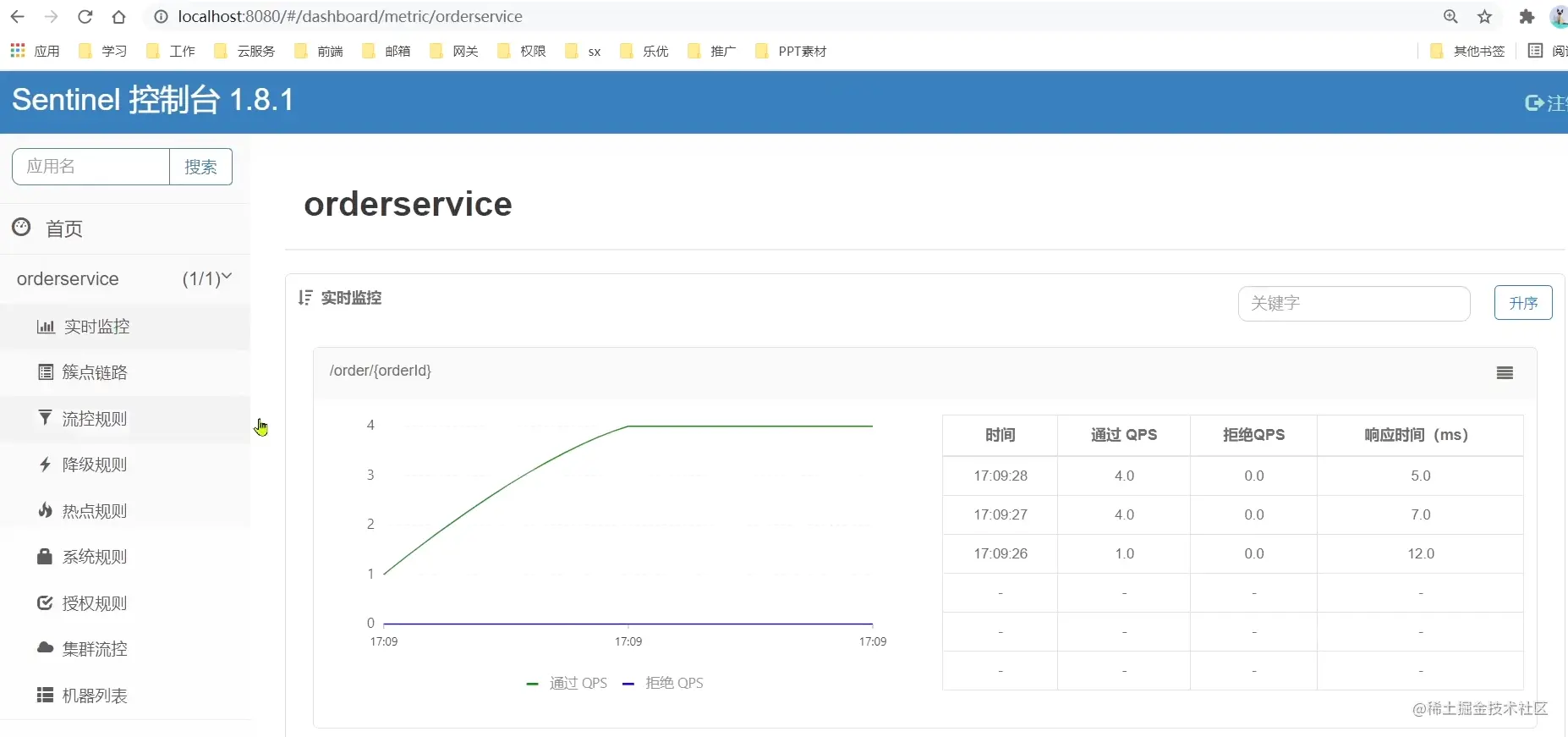The image size is (1568, 737).
Task: Open the 系统规则 menu item
Action: pos(125,557)
